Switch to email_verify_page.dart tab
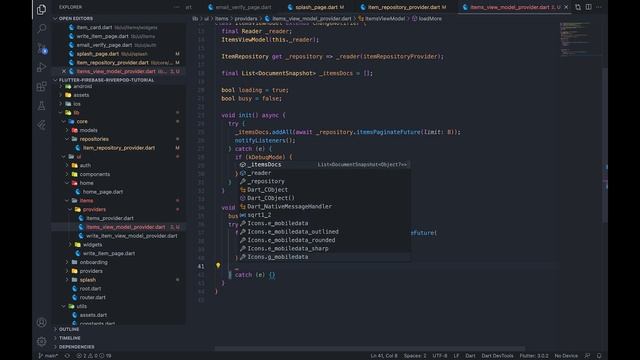The image size is (640, 360). [x=239, y=7]
